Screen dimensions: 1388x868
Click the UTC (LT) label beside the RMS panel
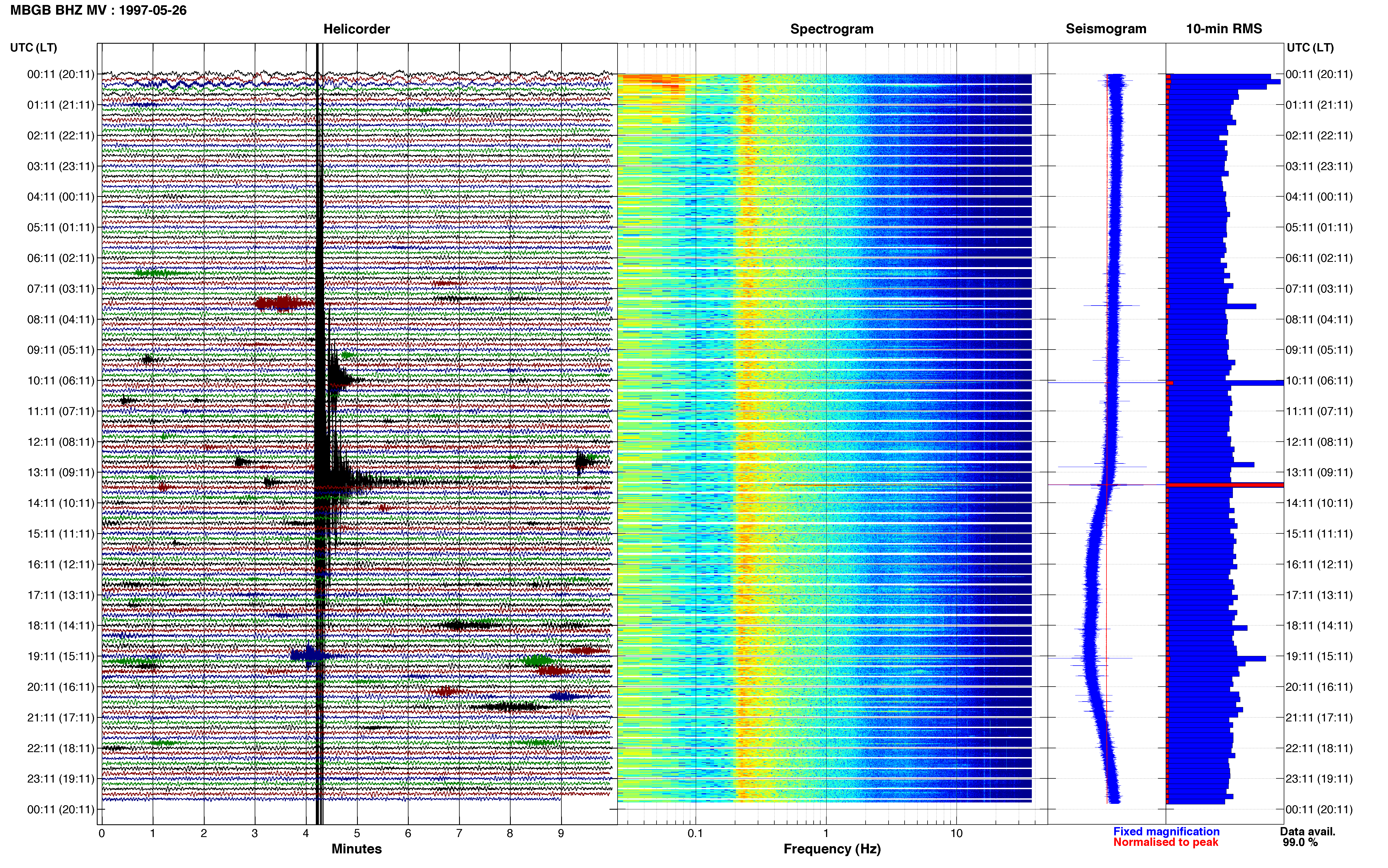pos(1310,48)
